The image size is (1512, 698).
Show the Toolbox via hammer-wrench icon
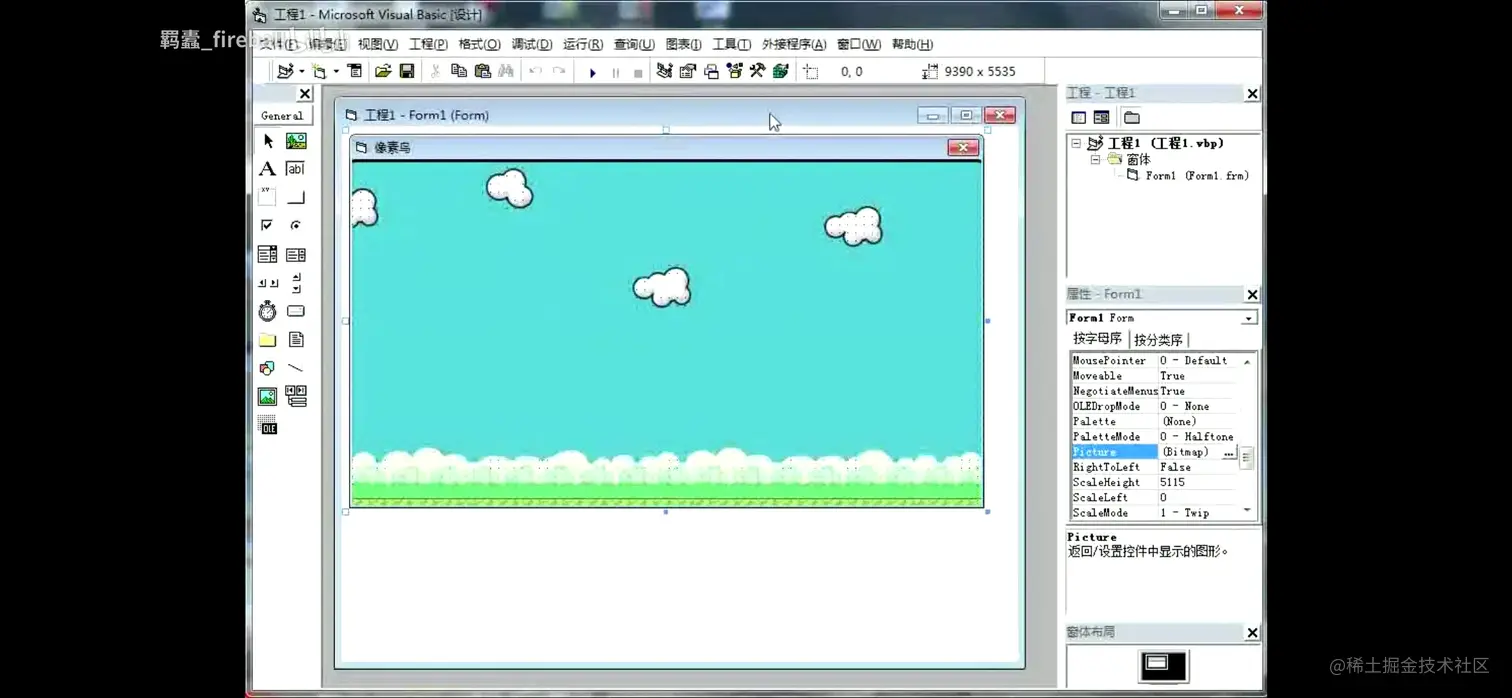(x=758, y=71)
